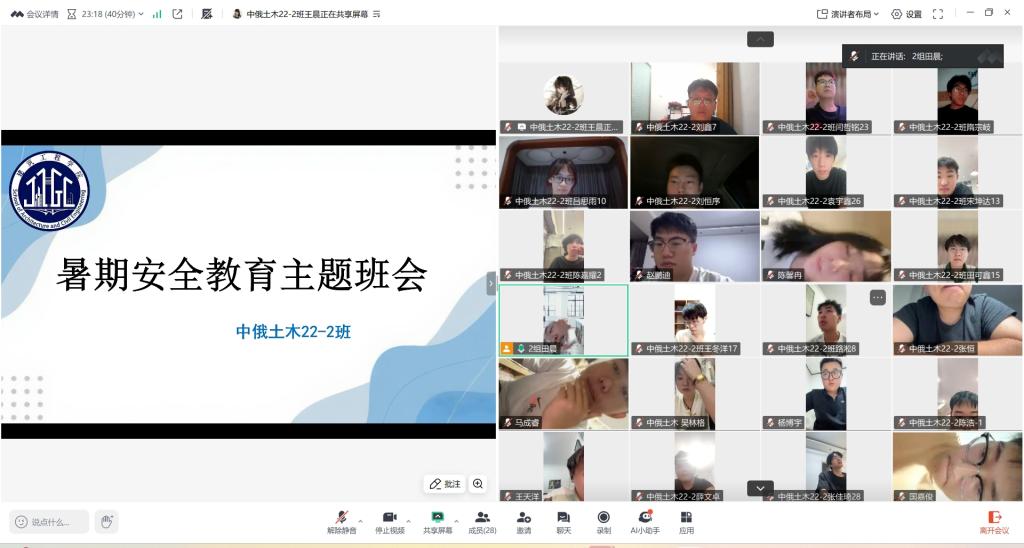Image resolution: width=1024 pixels, height=548 pixels.
Task: Open the members list (成员)
Action: [x=482, y=520]
